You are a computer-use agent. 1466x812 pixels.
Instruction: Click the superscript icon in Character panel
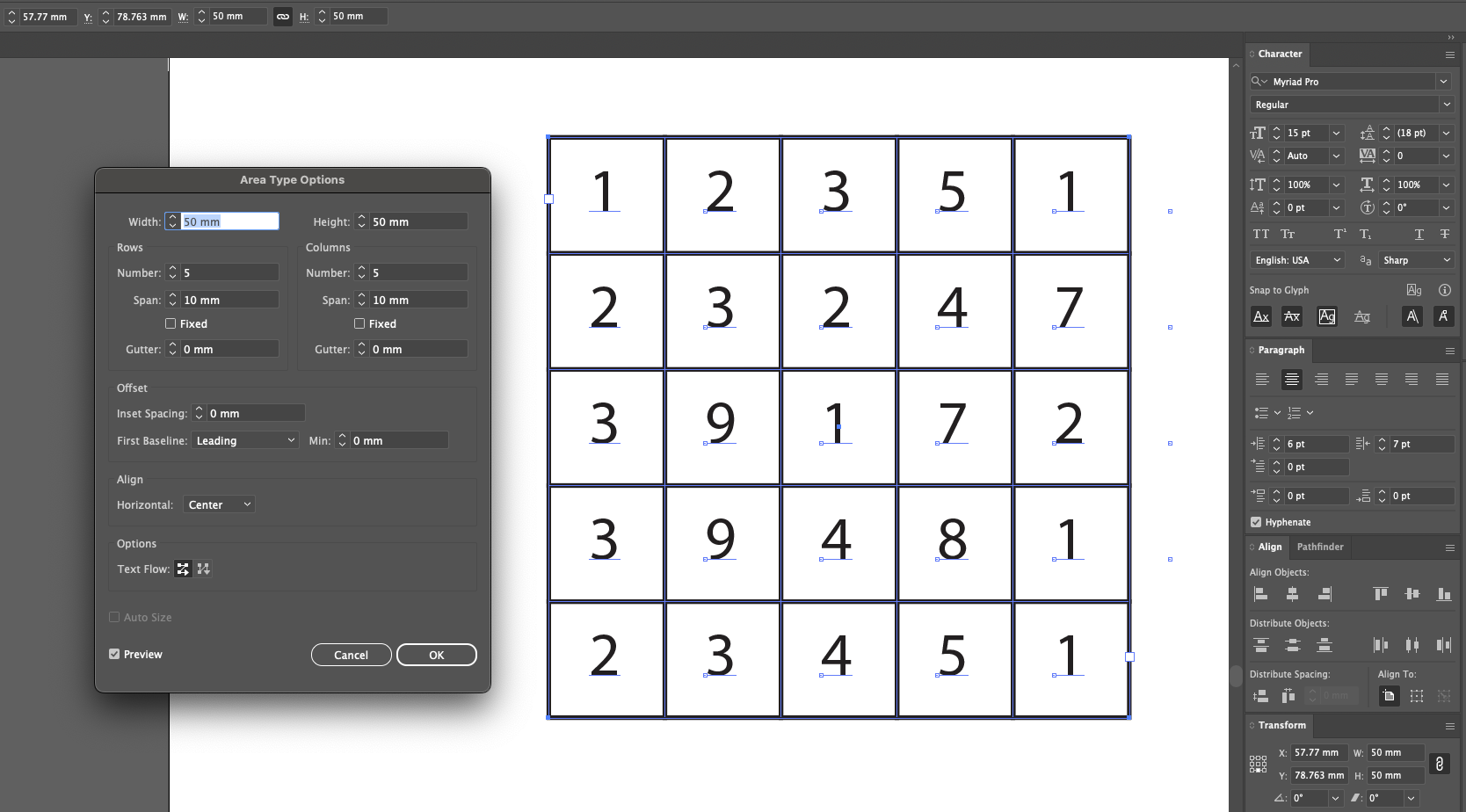point(1339,233)
